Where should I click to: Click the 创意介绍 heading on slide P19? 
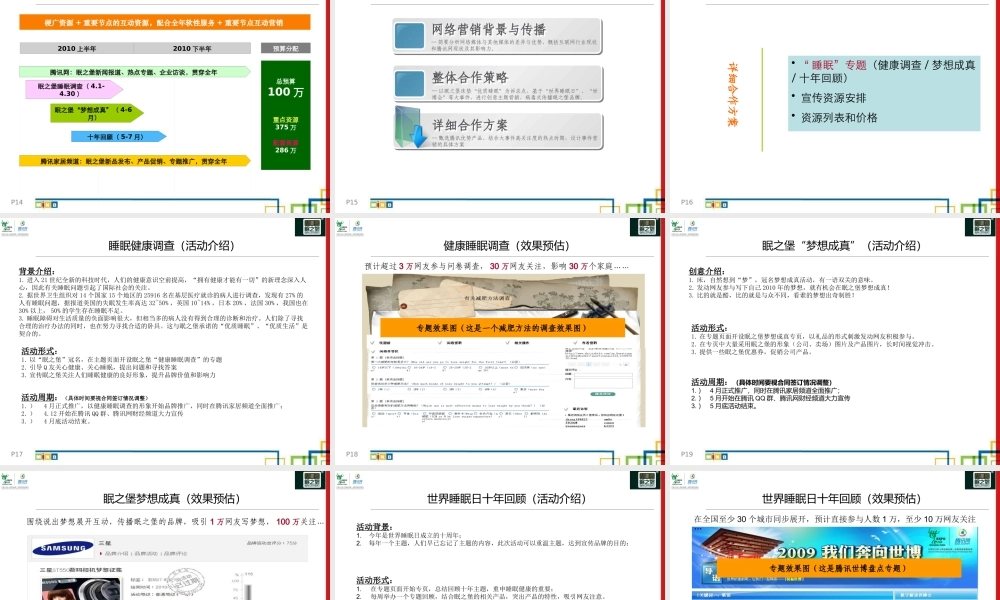707,271
